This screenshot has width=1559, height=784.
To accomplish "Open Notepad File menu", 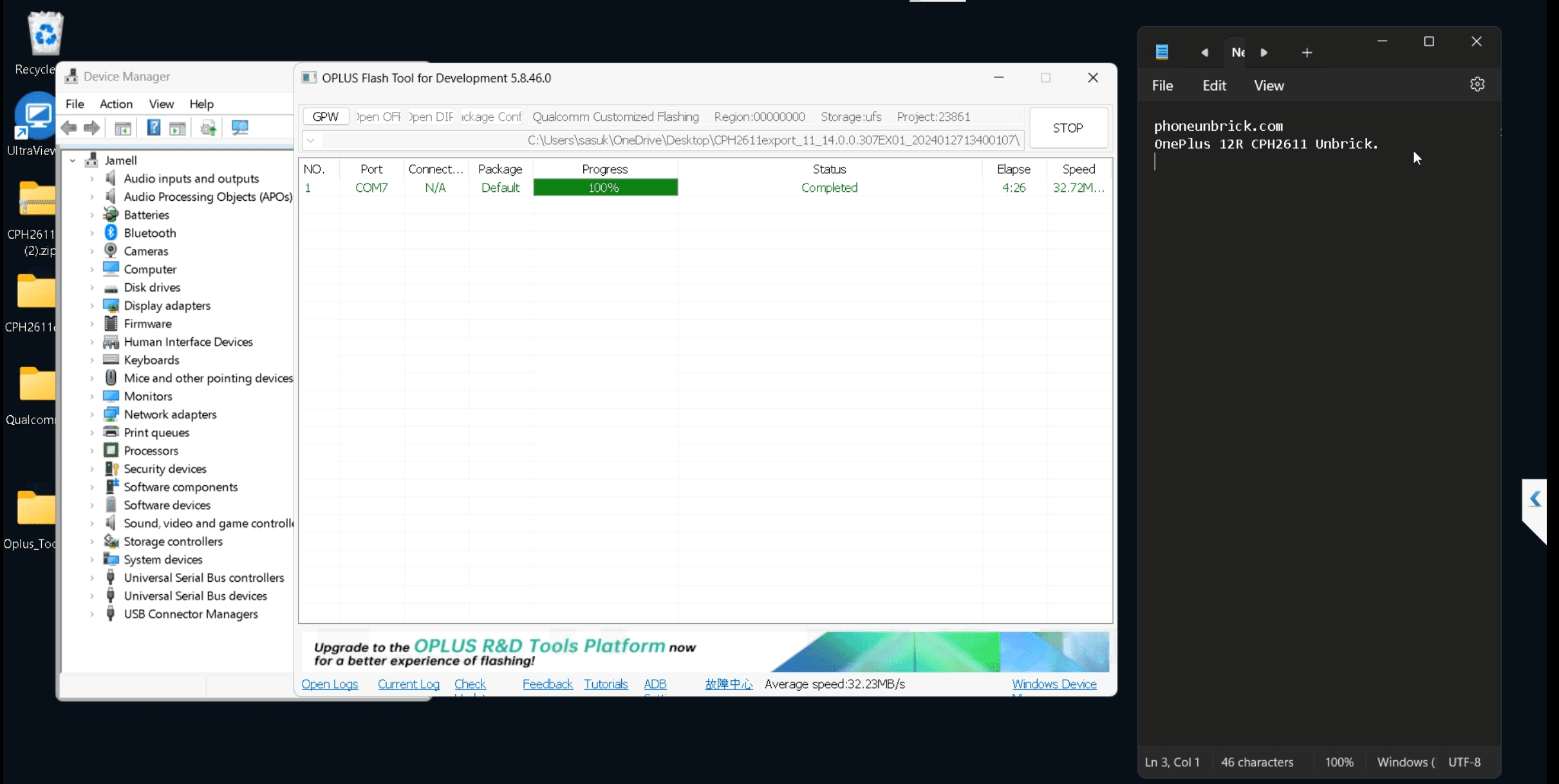I will [1162, 85].
